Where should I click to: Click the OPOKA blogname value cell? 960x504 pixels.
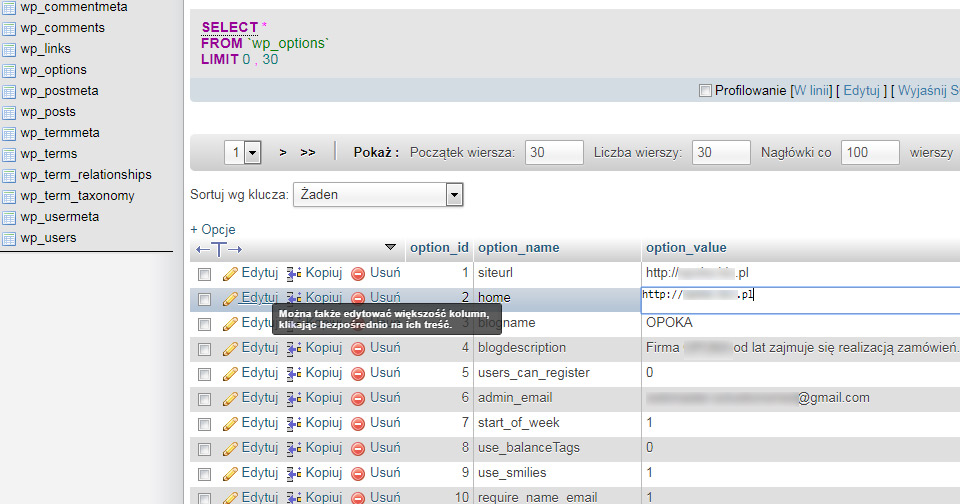click(x=669, y=323)
